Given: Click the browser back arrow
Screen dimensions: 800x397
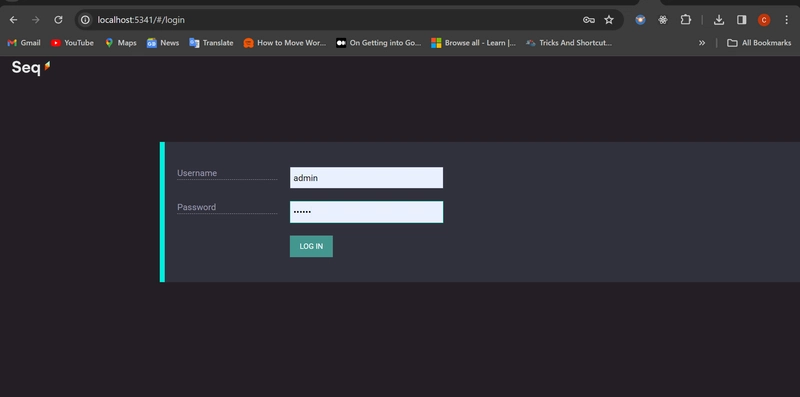Looking at the screenshot, I should pyautogui.click(x=13, y=20).
